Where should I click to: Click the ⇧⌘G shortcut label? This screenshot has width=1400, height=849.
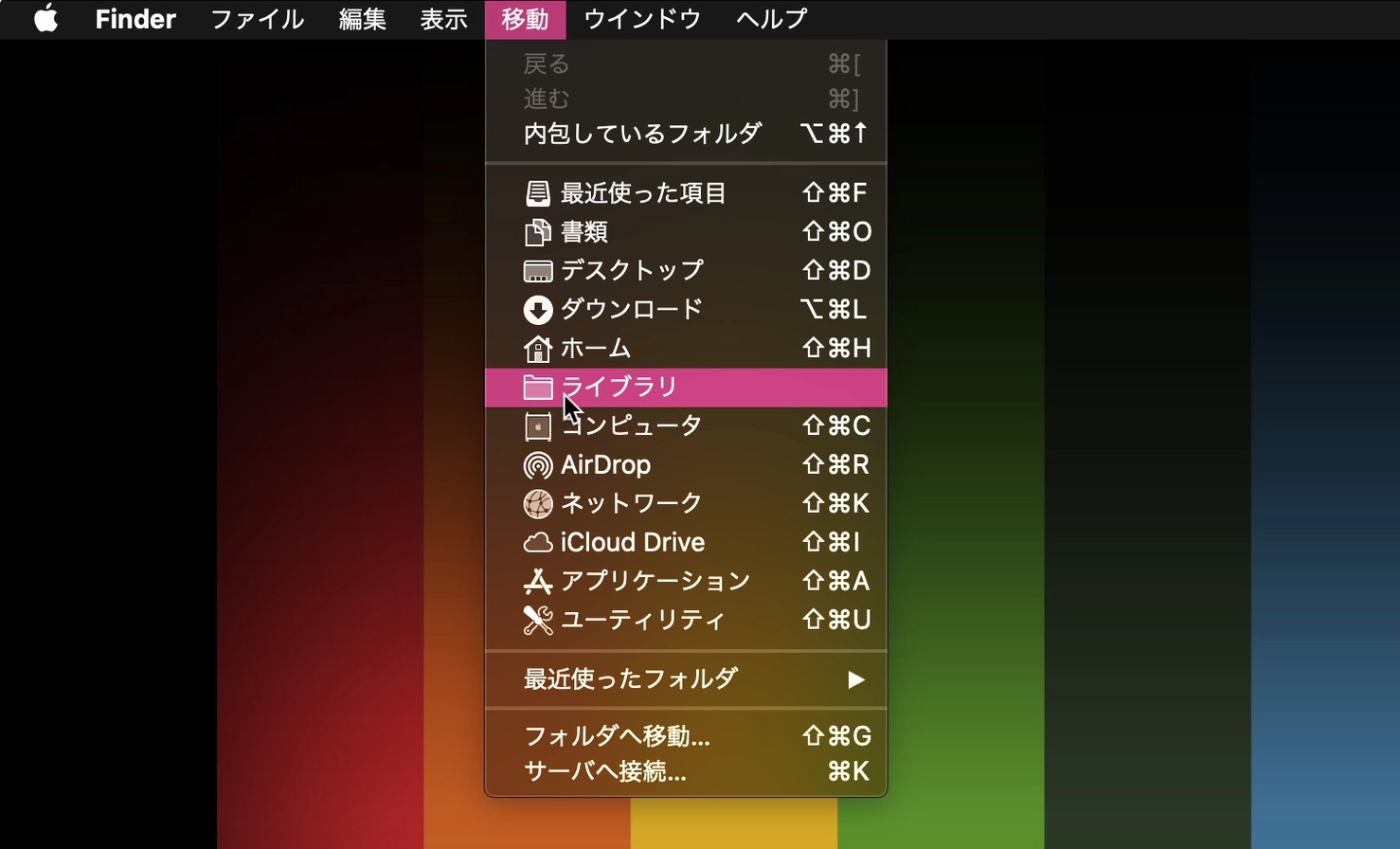[836, 736]
